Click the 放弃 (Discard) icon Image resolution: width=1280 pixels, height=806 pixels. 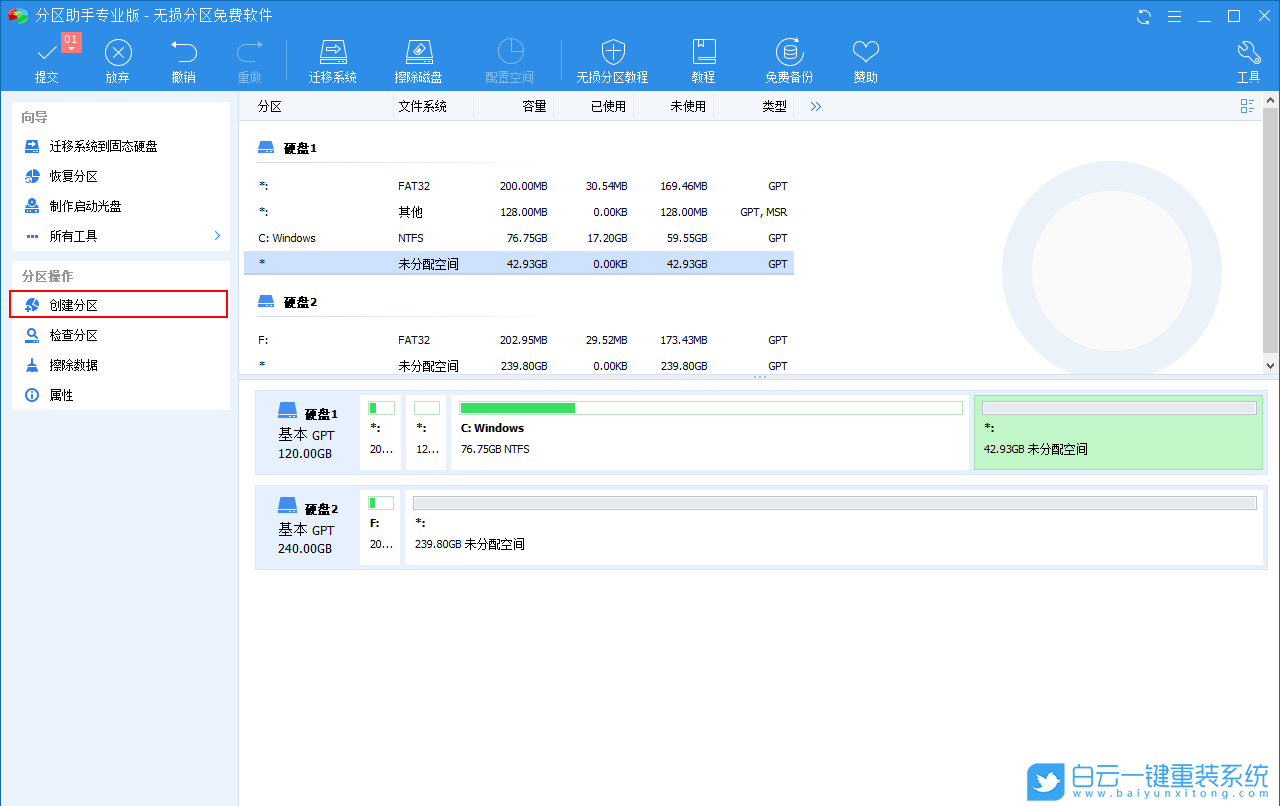pyautogui.click(x=118, y=53)
